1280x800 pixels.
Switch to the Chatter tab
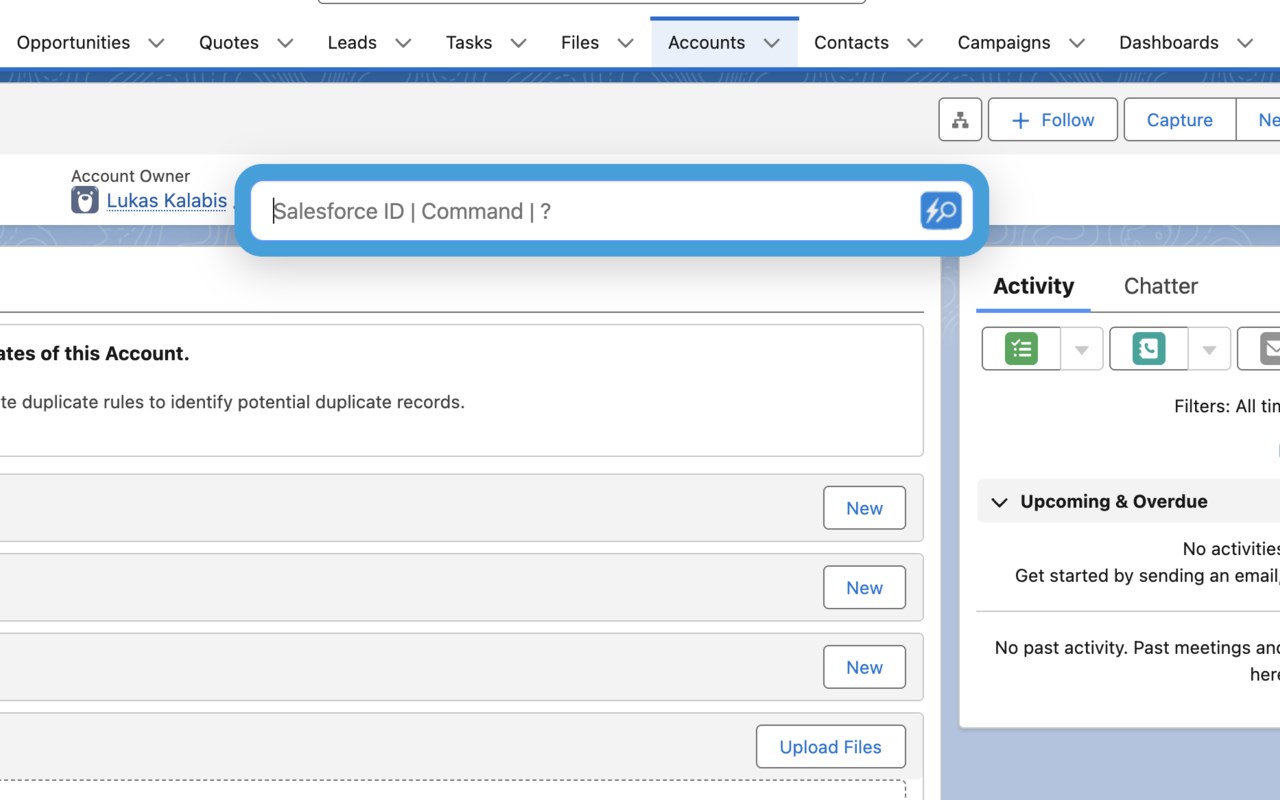click(x=1160, y=286)
